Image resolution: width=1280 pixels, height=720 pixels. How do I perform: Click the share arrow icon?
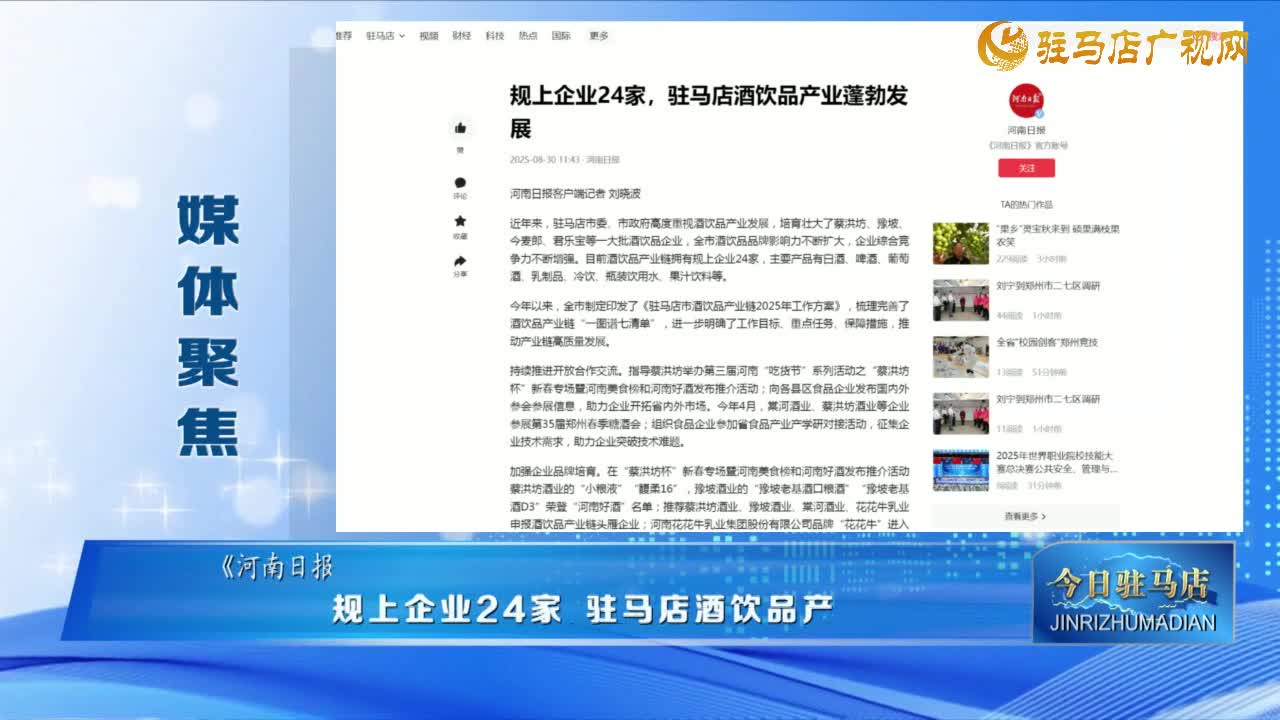(x=460, y=260)
